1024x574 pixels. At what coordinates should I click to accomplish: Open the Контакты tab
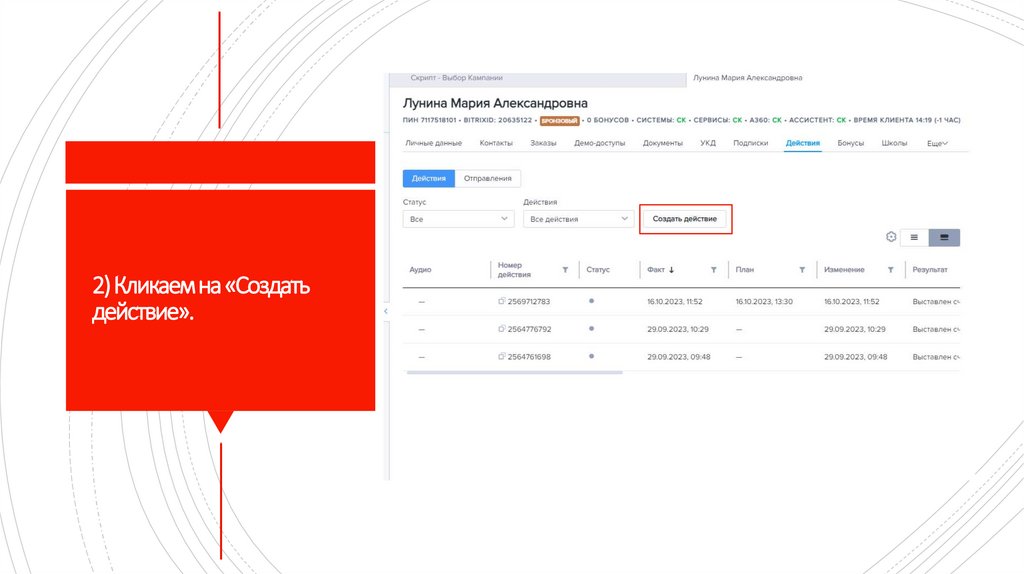coord(496,143)
